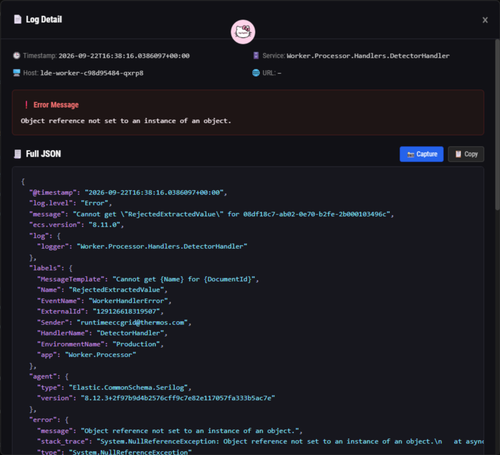Click the "type": "Elastic.CommonSchema.Serilog" line

click(x=114, y=387)
